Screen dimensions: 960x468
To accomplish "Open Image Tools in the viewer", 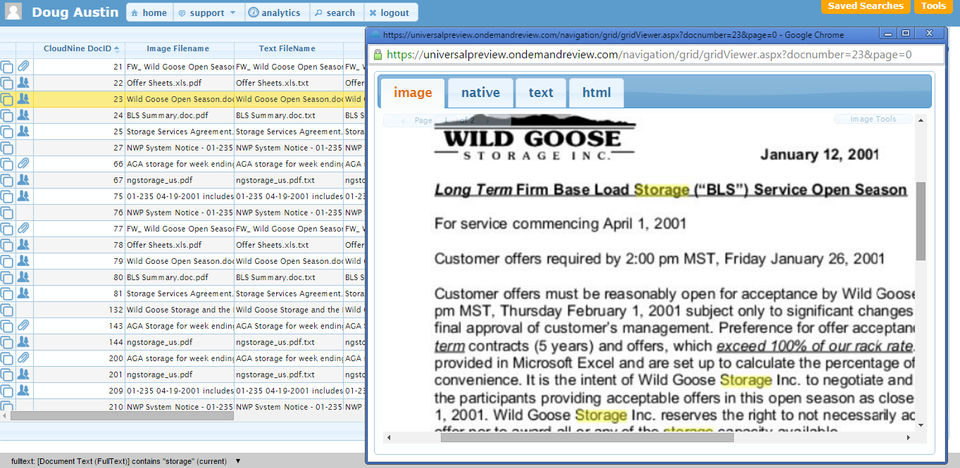I will [873, 119].
